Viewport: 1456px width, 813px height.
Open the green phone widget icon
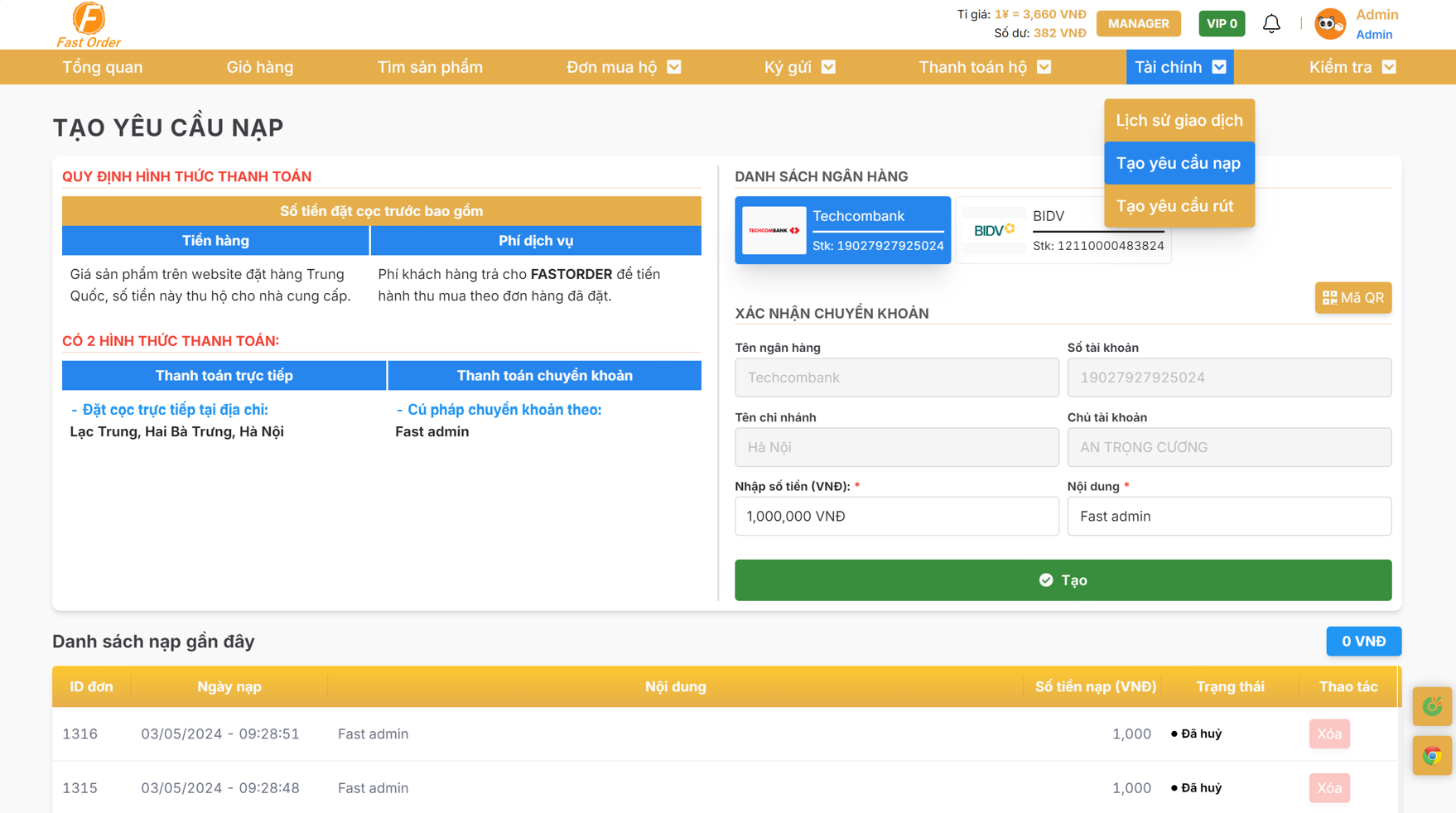coord(1432,706)
